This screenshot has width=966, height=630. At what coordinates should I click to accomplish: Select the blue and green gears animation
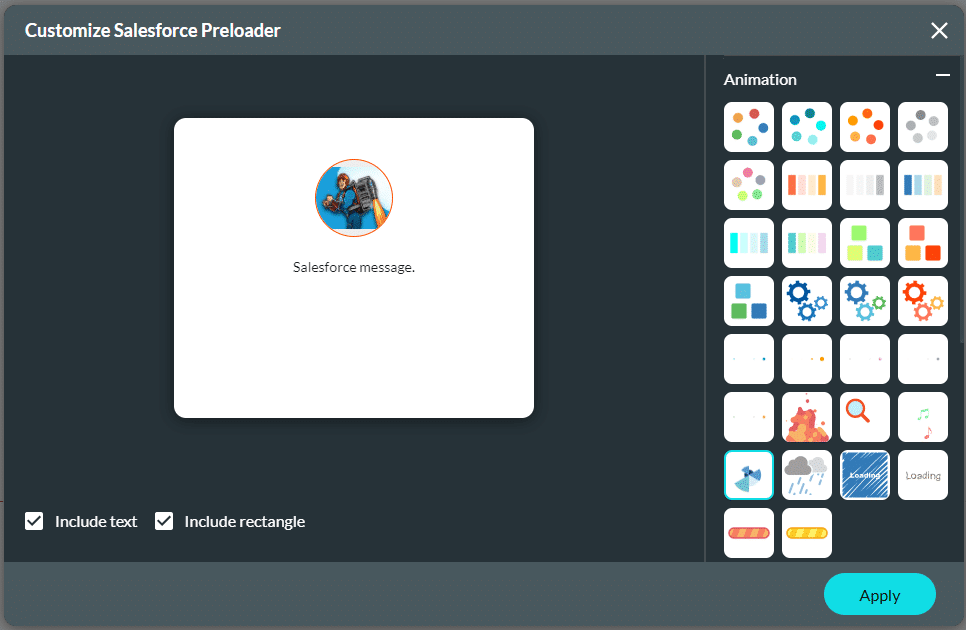point(864,300)
